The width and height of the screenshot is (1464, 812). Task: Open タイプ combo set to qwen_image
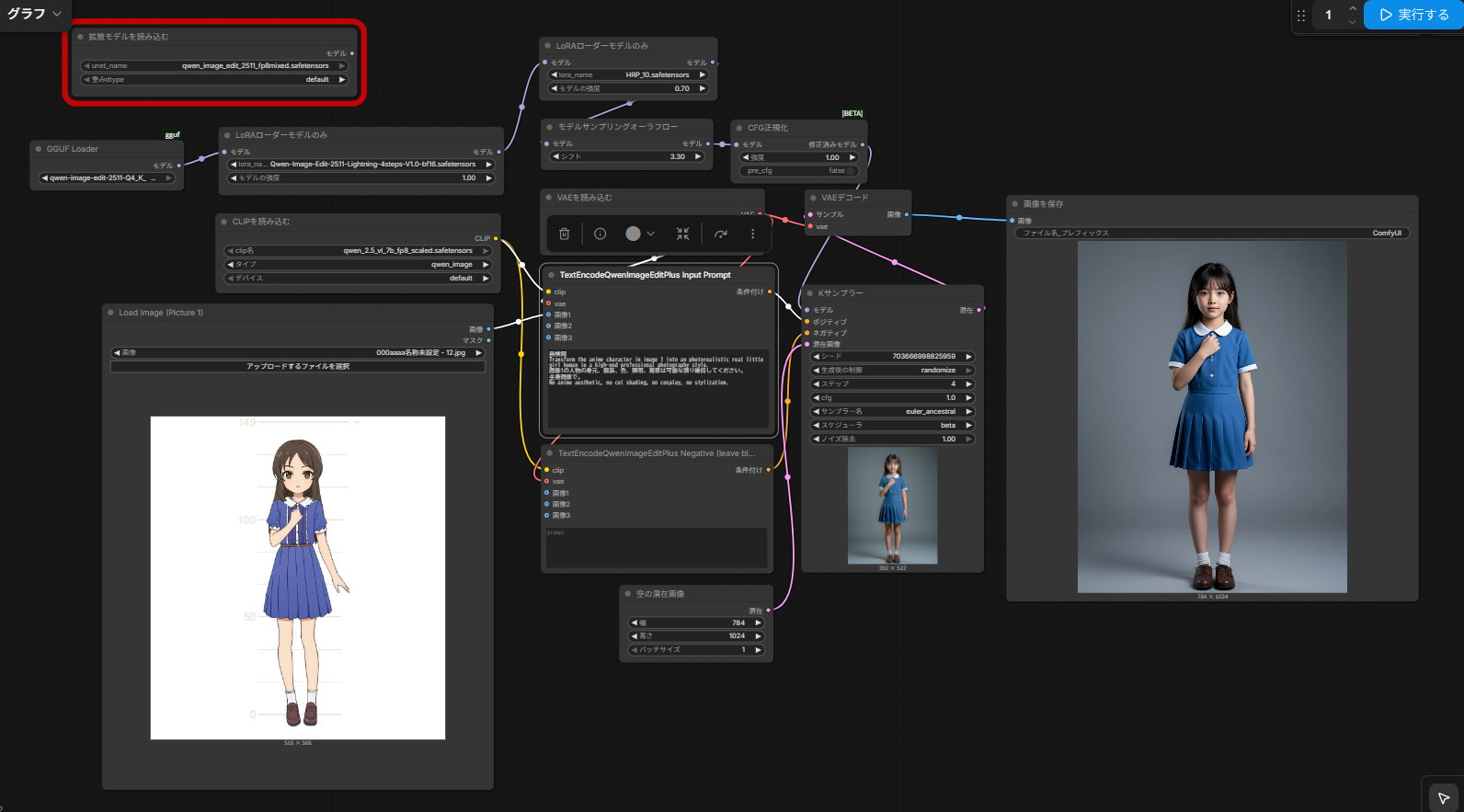[359, 264]
